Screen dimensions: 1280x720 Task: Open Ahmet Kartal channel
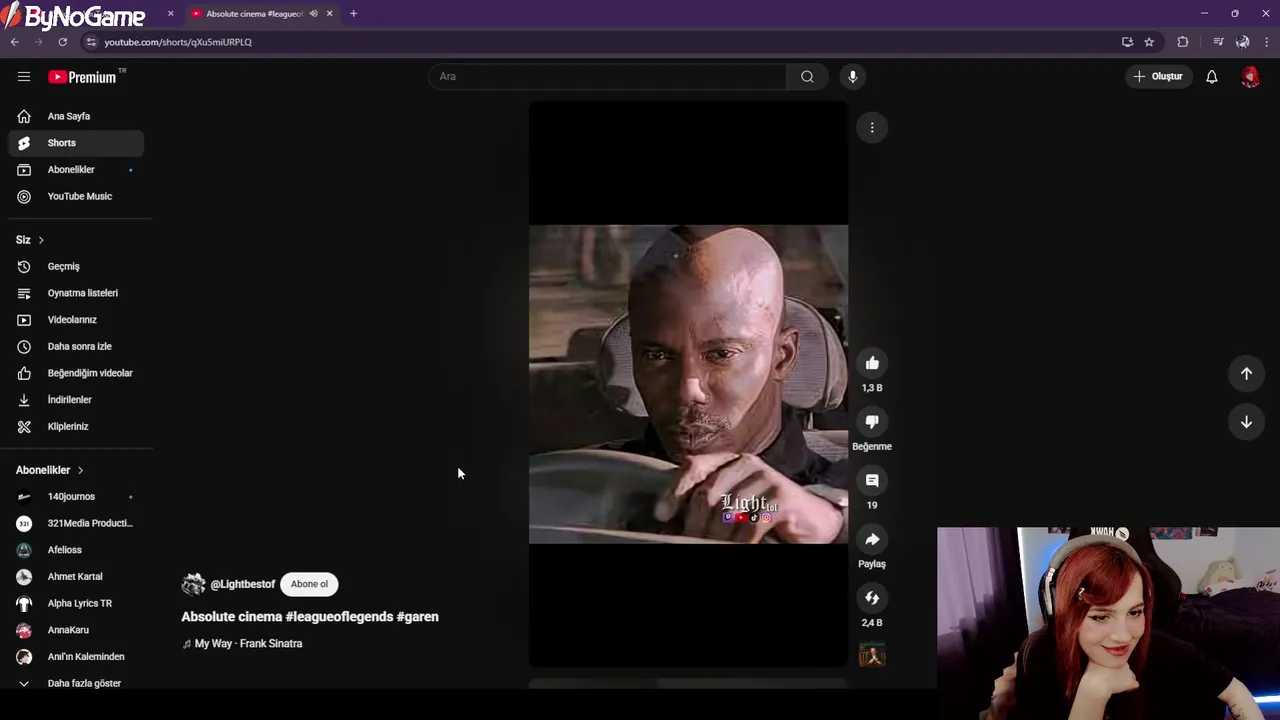coord(76,576)
